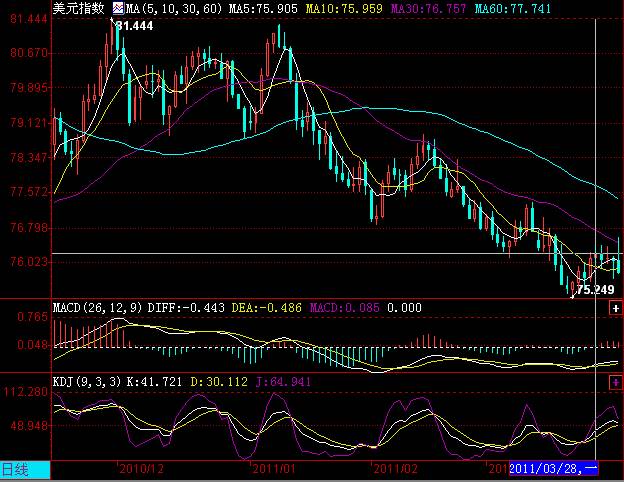The width and height of the screenshot is (624, 482).
Task: Click the MACD:0.085 value
Action: tap(345, 308)
